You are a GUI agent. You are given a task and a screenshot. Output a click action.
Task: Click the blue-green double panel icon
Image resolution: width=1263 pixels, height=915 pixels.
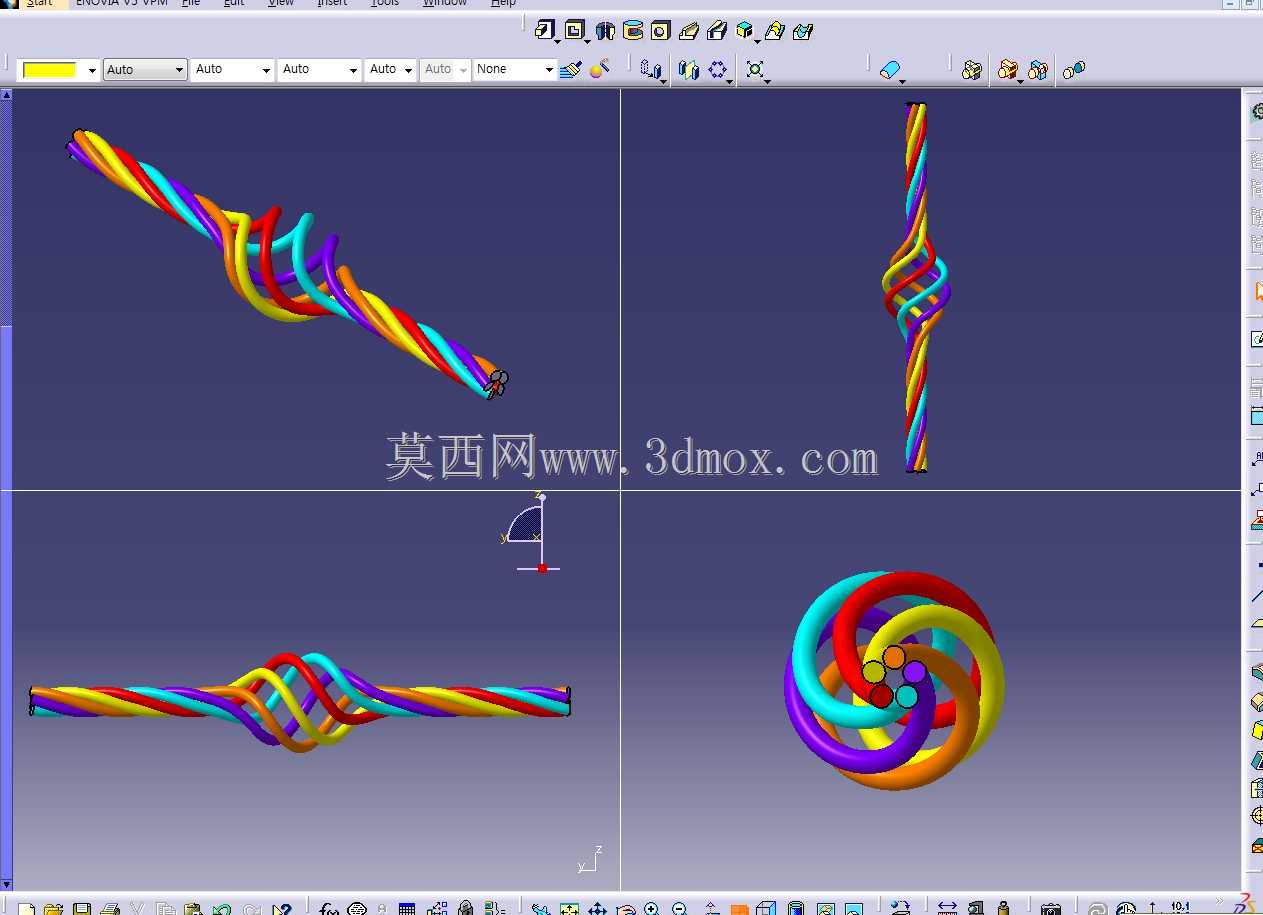click(x=689, y=69)
